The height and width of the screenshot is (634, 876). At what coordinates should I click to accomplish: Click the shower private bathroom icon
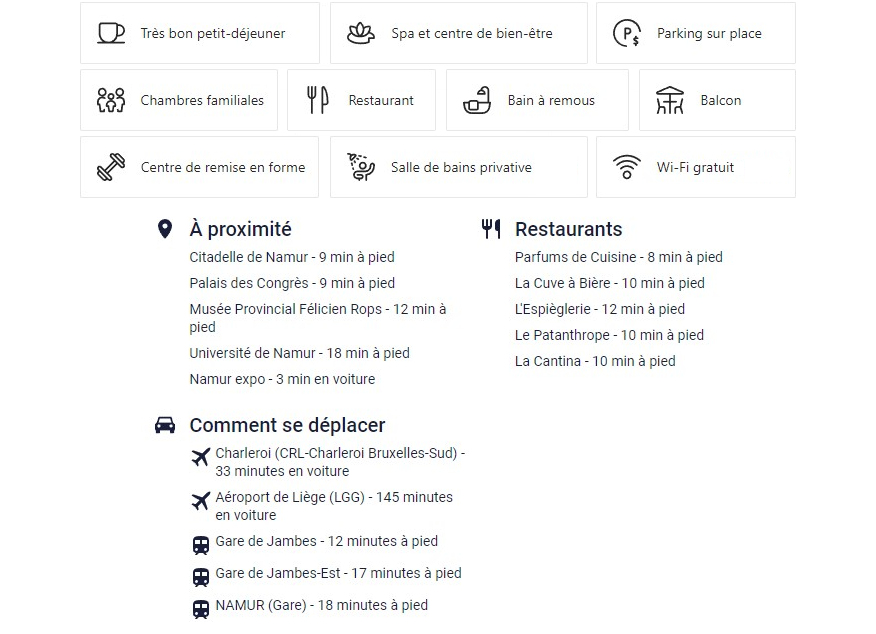coord(361,167)
